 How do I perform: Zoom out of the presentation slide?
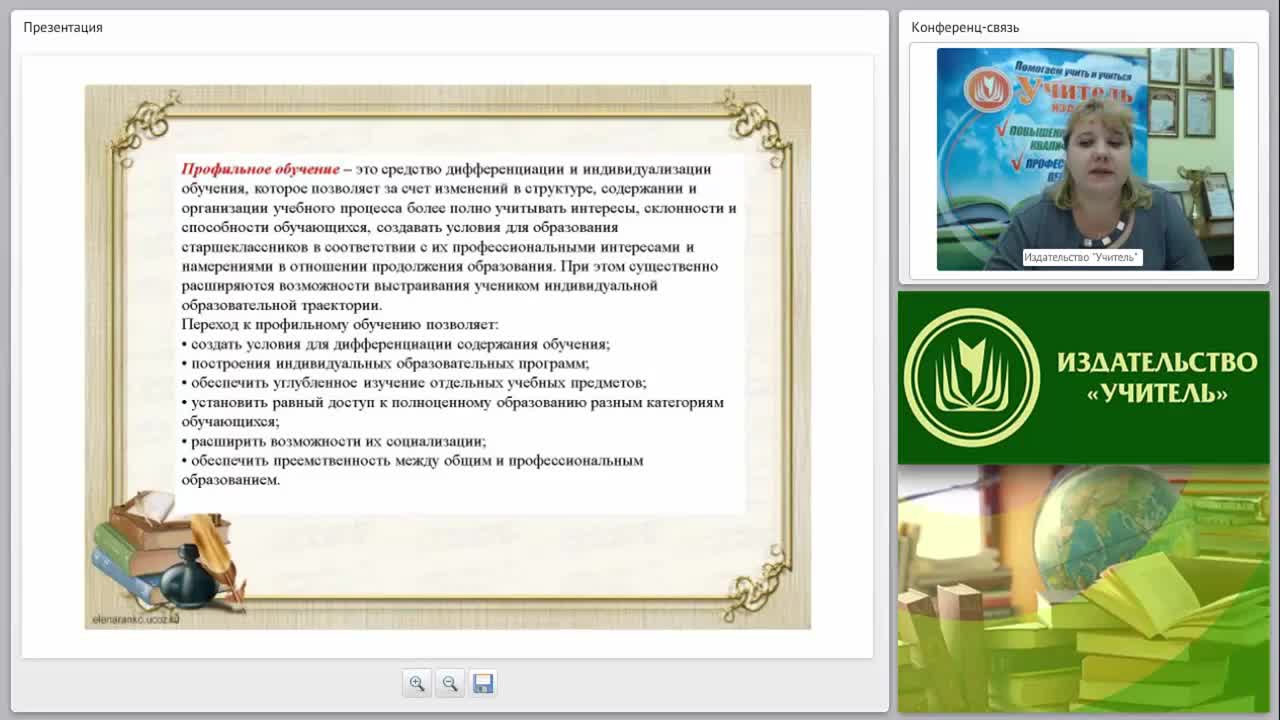point(450,683)
